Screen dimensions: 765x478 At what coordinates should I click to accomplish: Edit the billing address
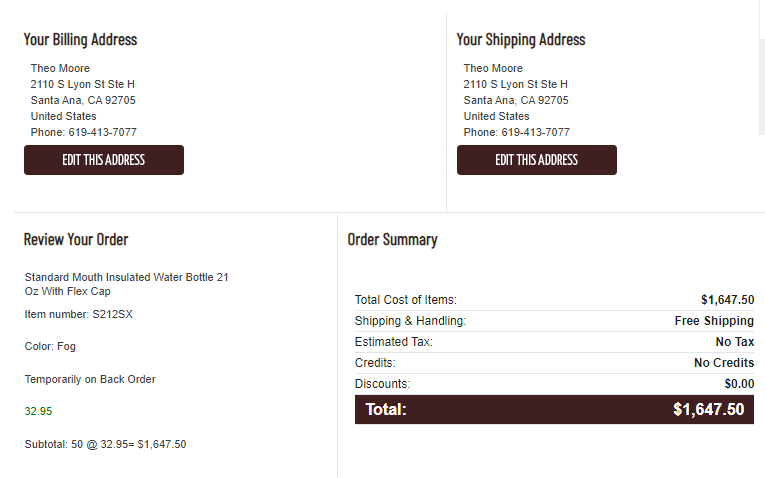click(x=104, y=160)
